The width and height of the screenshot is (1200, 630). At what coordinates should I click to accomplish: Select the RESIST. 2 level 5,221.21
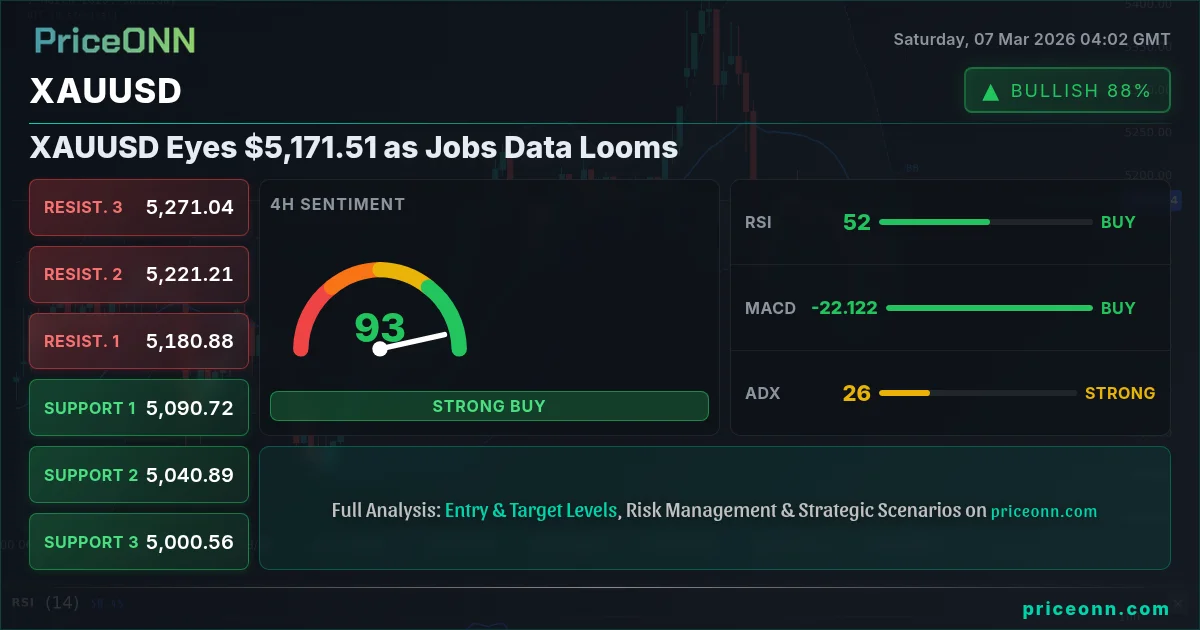click(139, 274)
